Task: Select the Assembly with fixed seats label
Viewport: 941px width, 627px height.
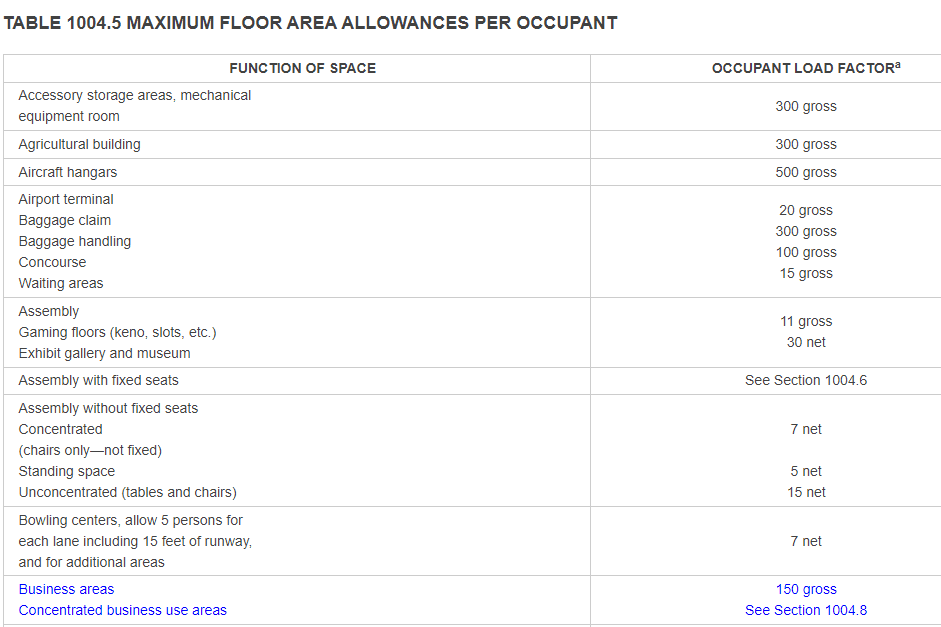Action: point(98,380)
